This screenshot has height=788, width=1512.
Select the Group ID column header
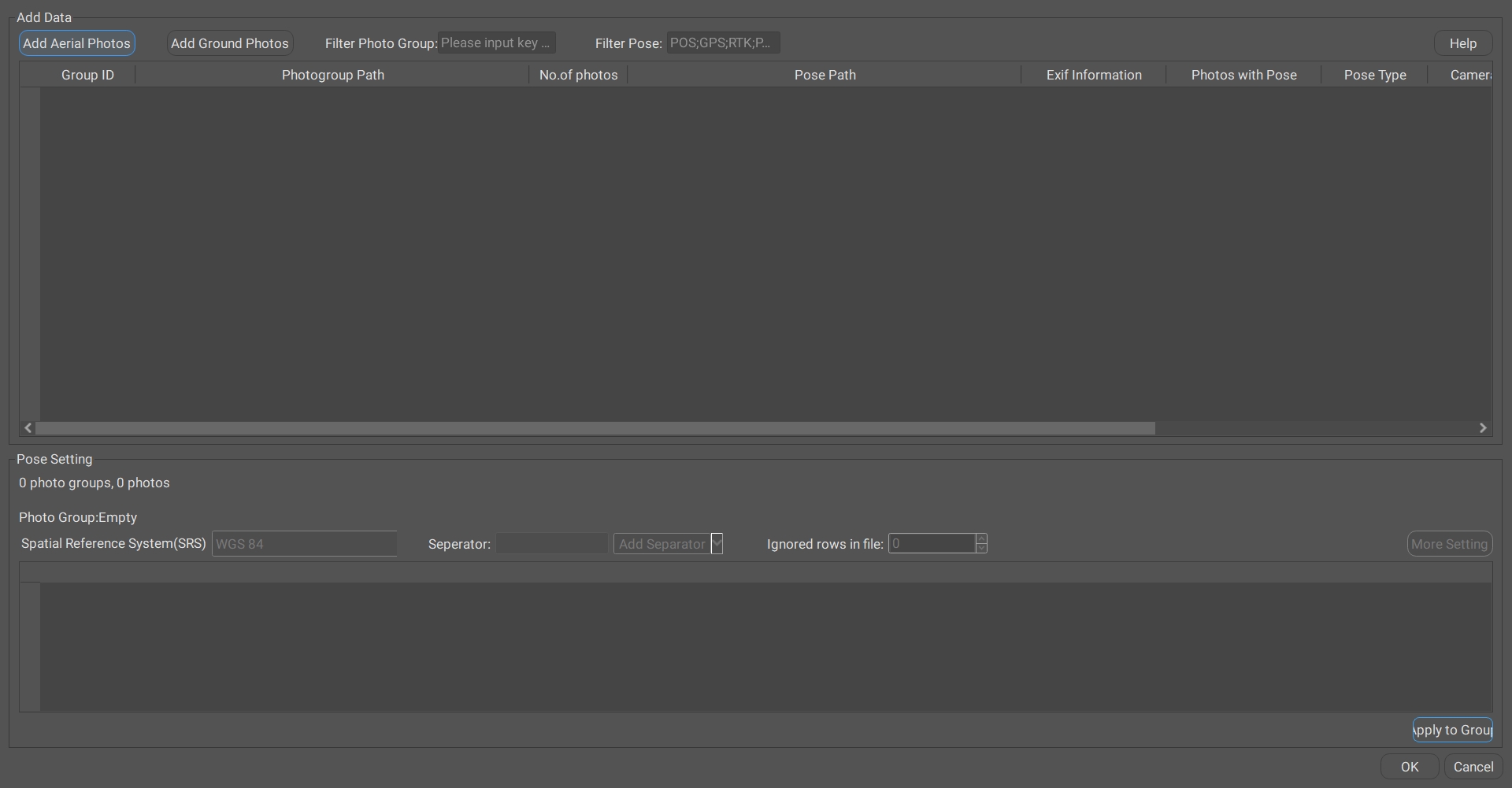[87, 75]
